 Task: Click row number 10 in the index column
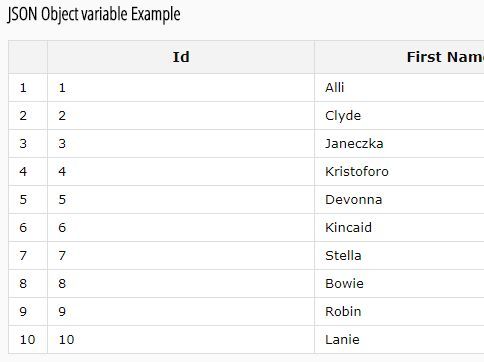point(28,340)
